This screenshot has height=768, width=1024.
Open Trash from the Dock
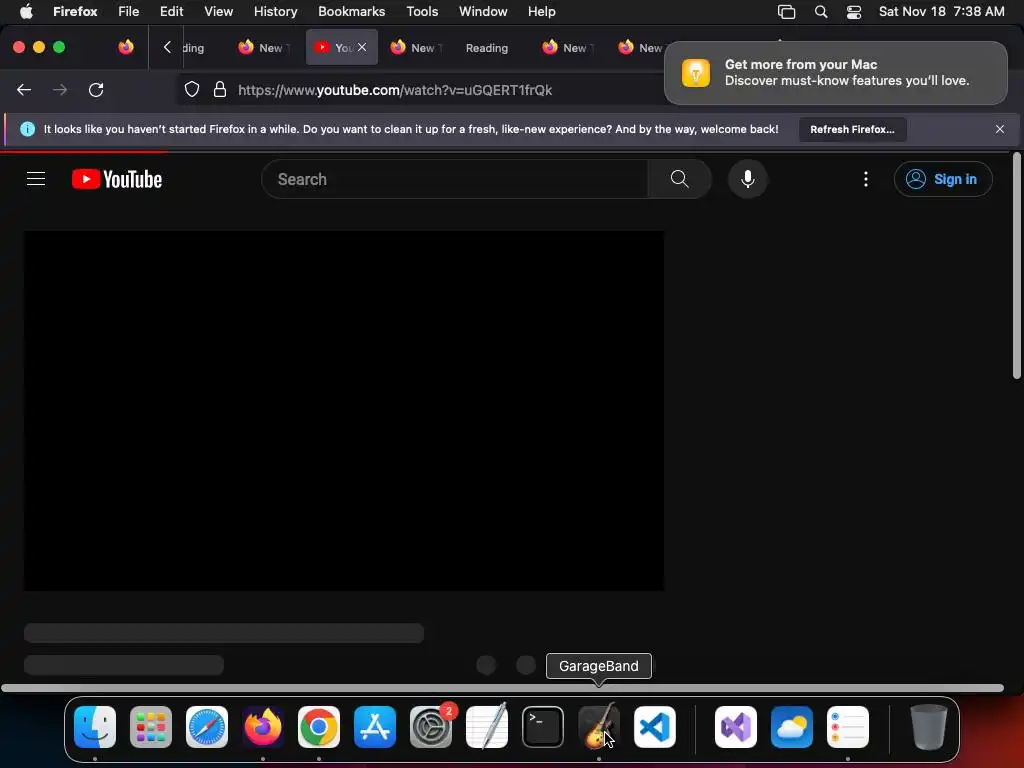[929, 727]
